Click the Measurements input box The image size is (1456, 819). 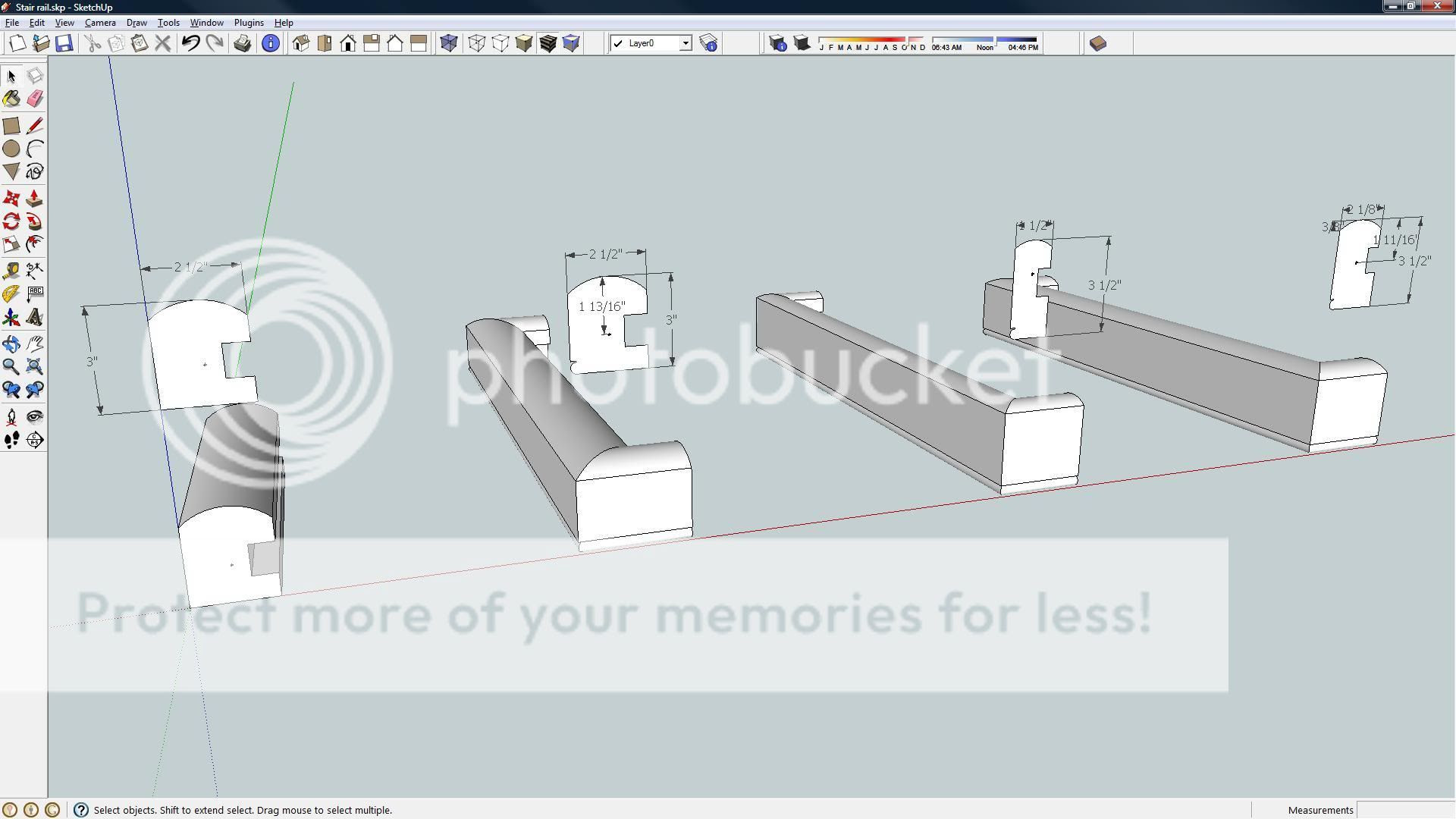[1405, 810]
